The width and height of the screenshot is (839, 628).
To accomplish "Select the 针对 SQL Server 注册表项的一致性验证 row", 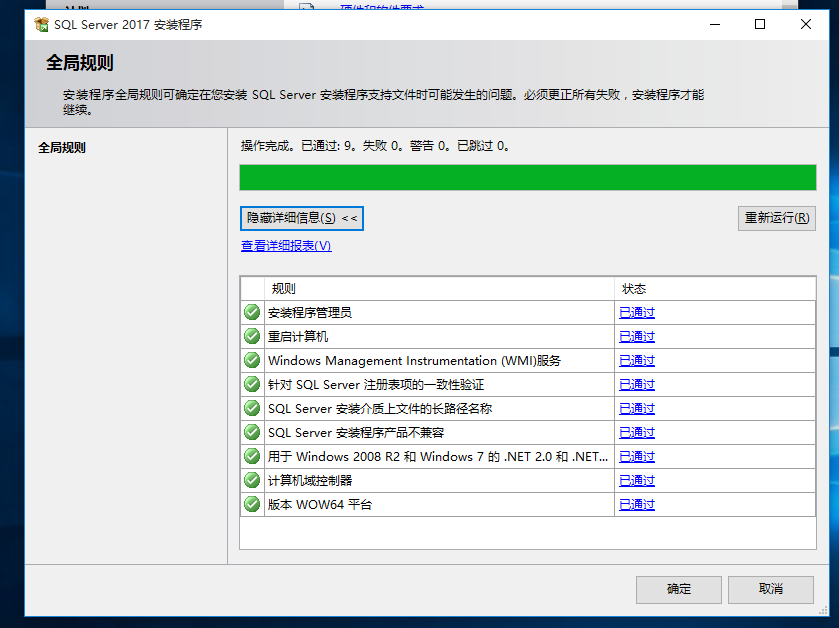I will tap(528, 385).
